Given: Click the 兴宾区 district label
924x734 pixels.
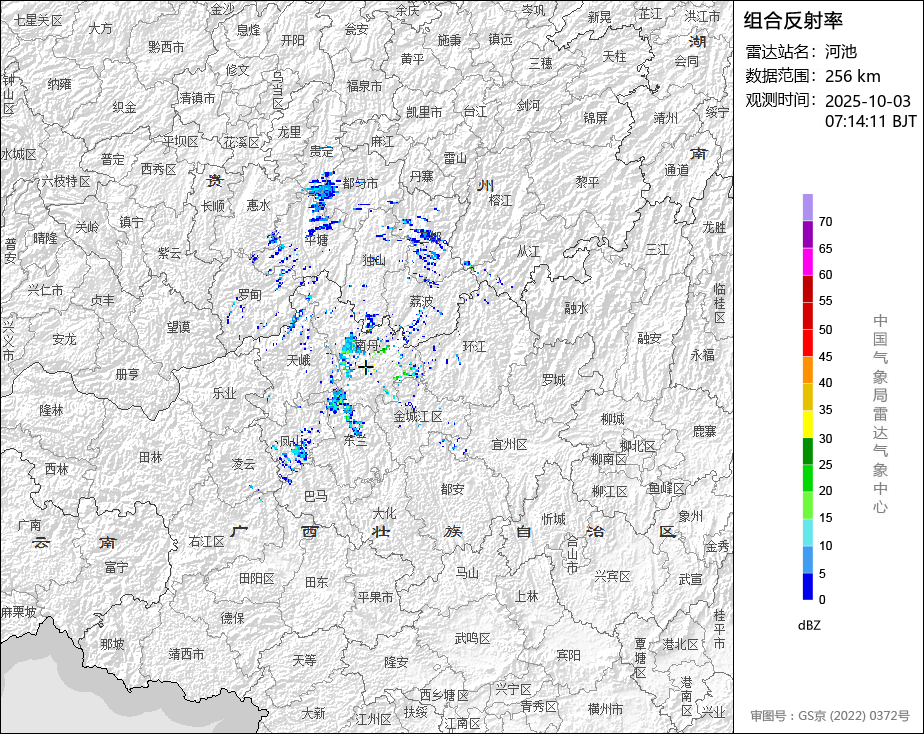Looking at the screenshot, I should pos(612,576).
